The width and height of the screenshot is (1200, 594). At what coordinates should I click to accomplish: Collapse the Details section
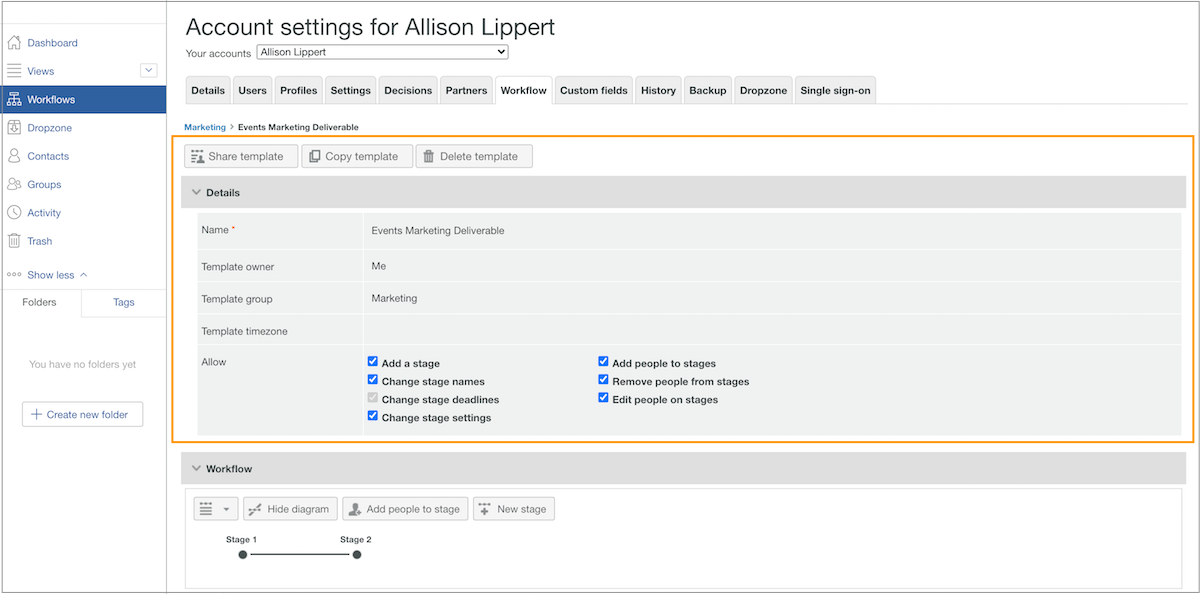click(x=196, y=192)
